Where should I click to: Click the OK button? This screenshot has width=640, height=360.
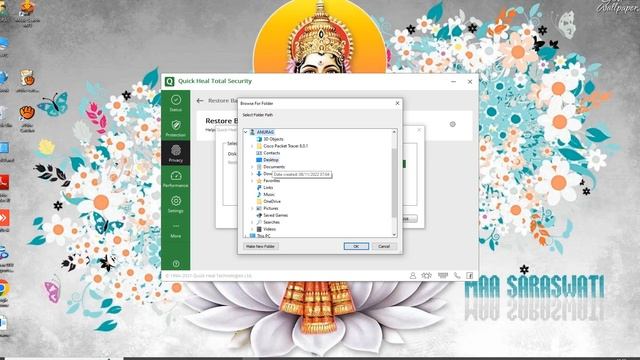coord(356,246)
